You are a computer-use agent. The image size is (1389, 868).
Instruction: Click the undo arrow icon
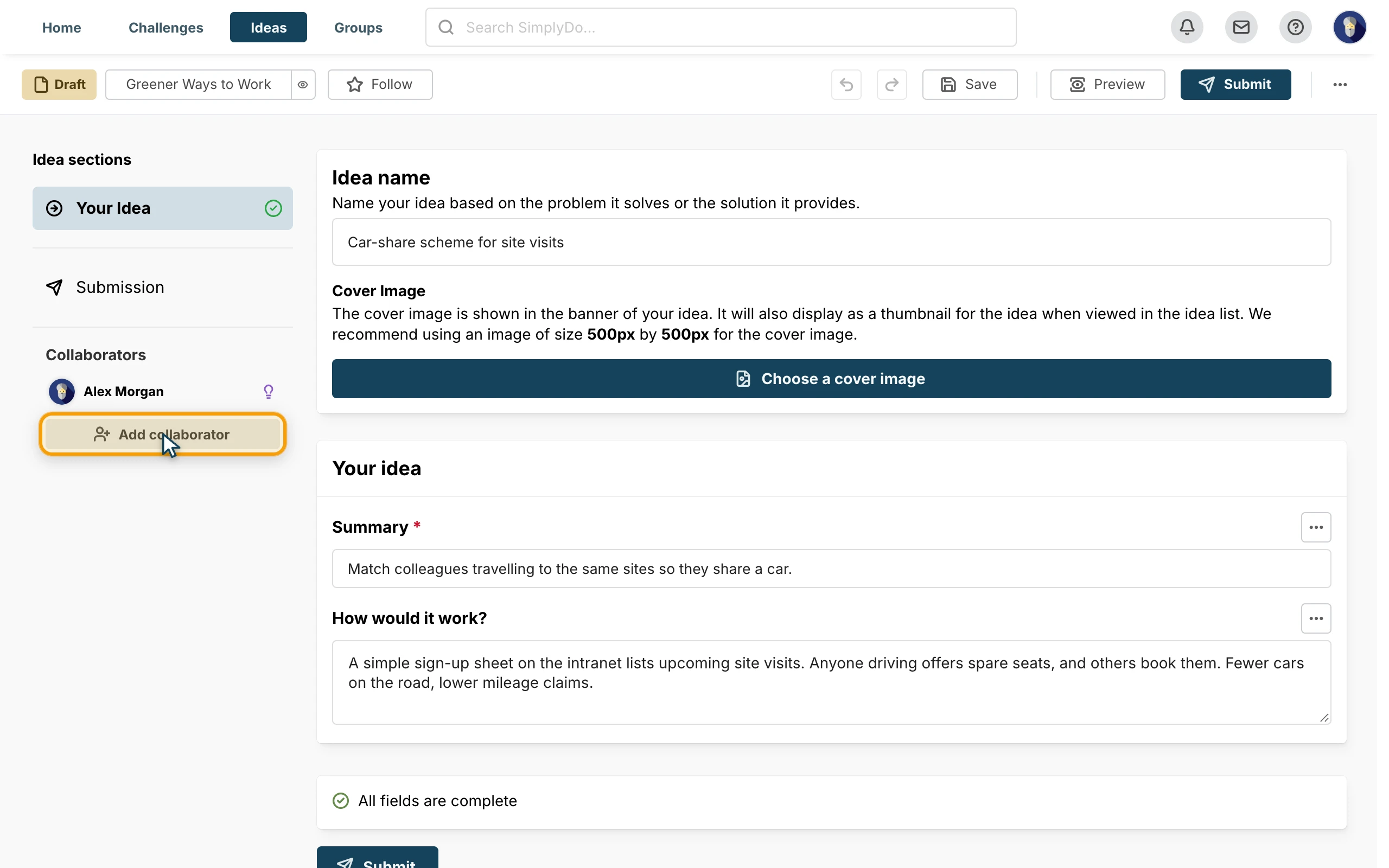pyautogui.click(x=846, y=85)
